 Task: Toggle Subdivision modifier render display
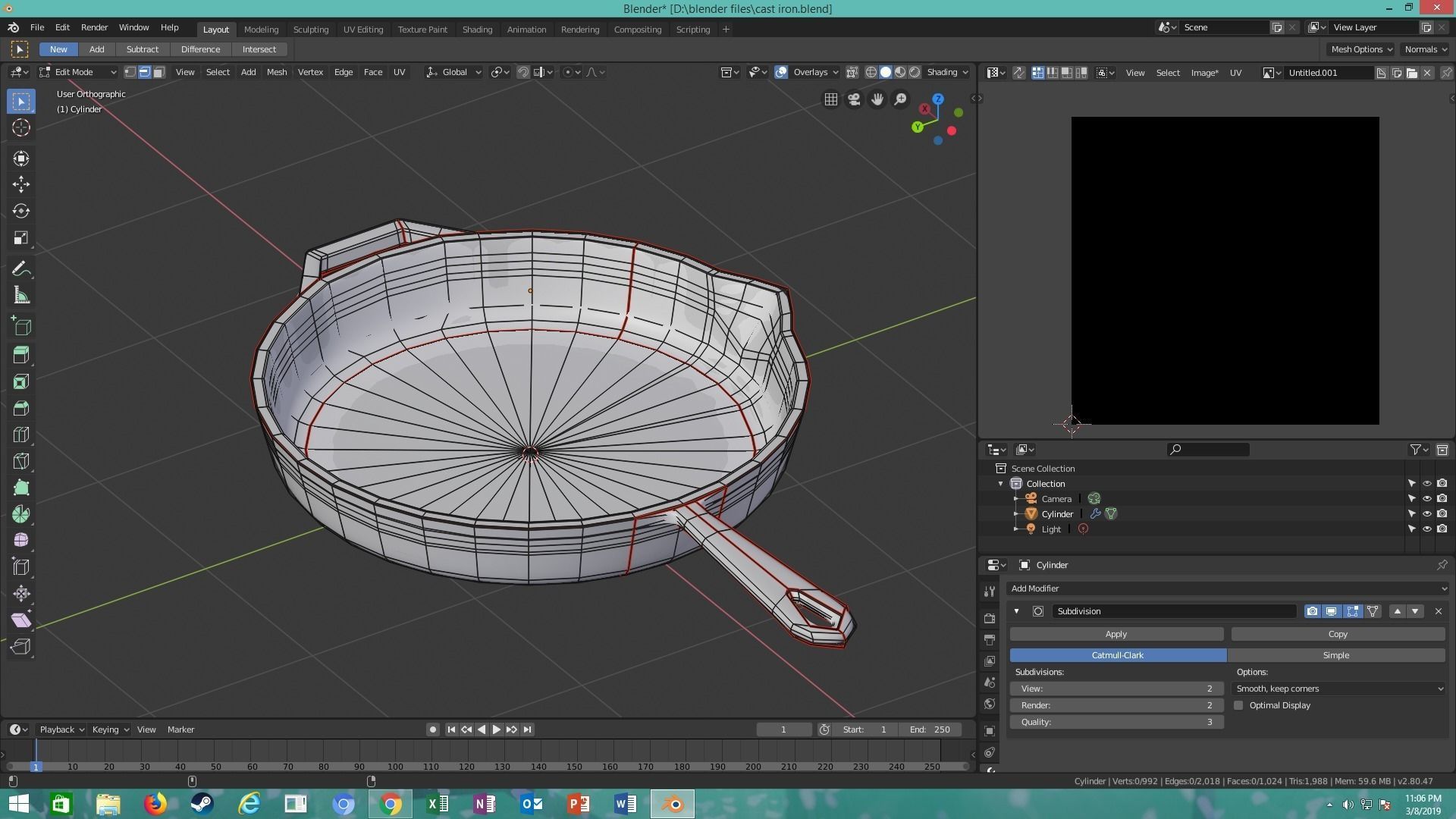pyautogui.click(x=1312, y=611)
